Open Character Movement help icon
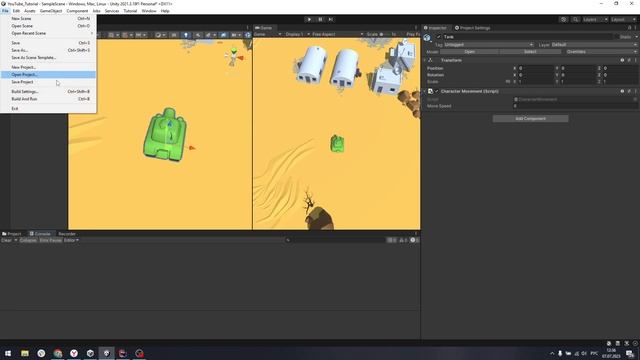Screen dimensions: 640x360 [x=622, y=91]
